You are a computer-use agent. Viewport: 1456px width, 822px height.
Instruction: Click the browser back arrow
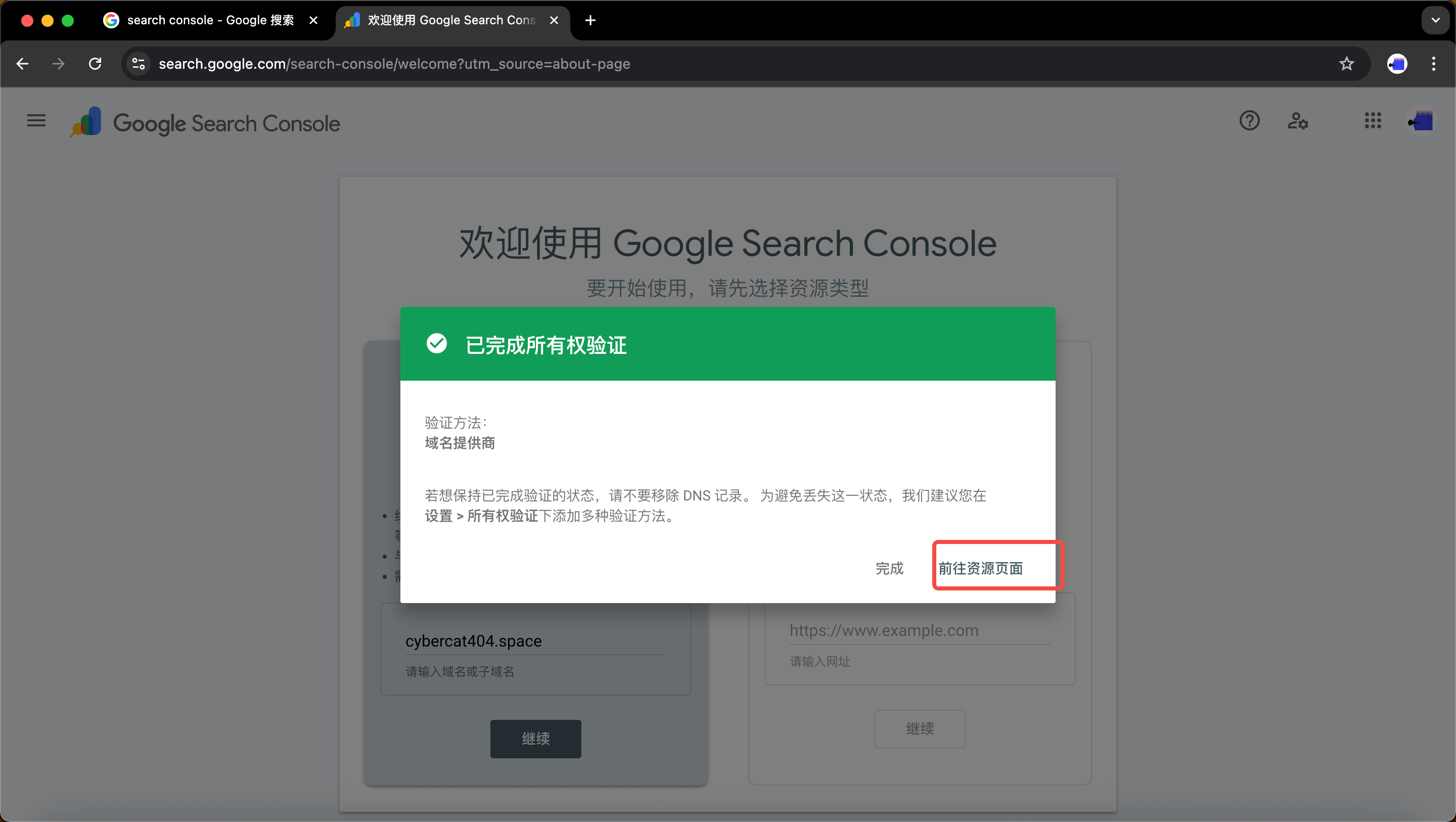23,64
